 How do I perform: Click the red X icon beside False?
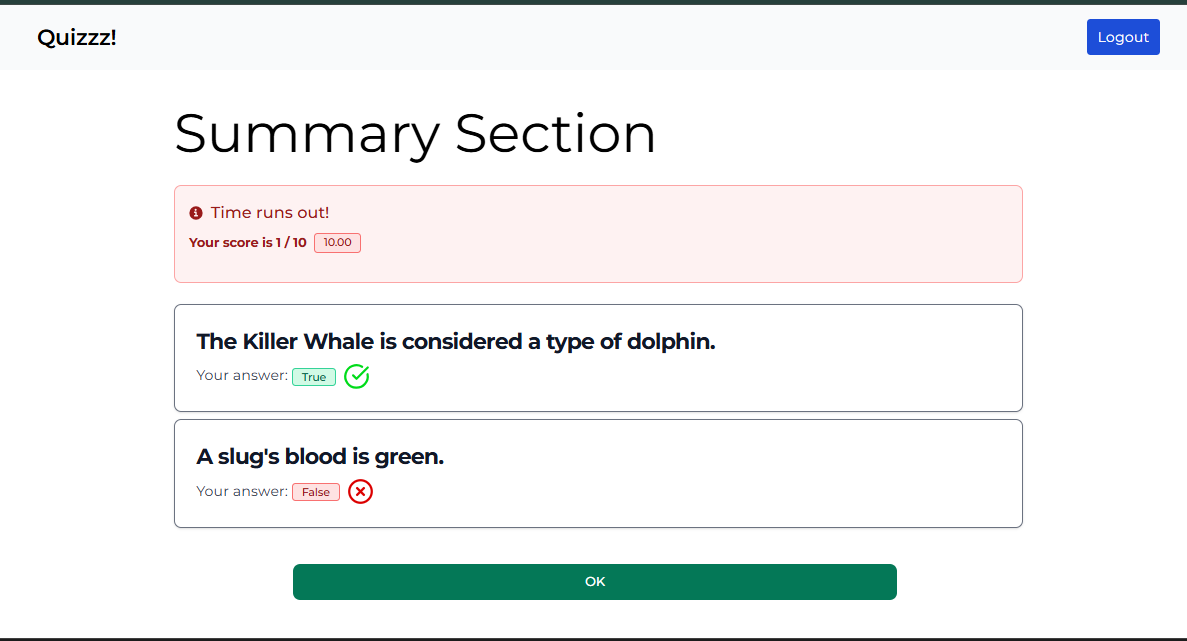coord(360,492)
